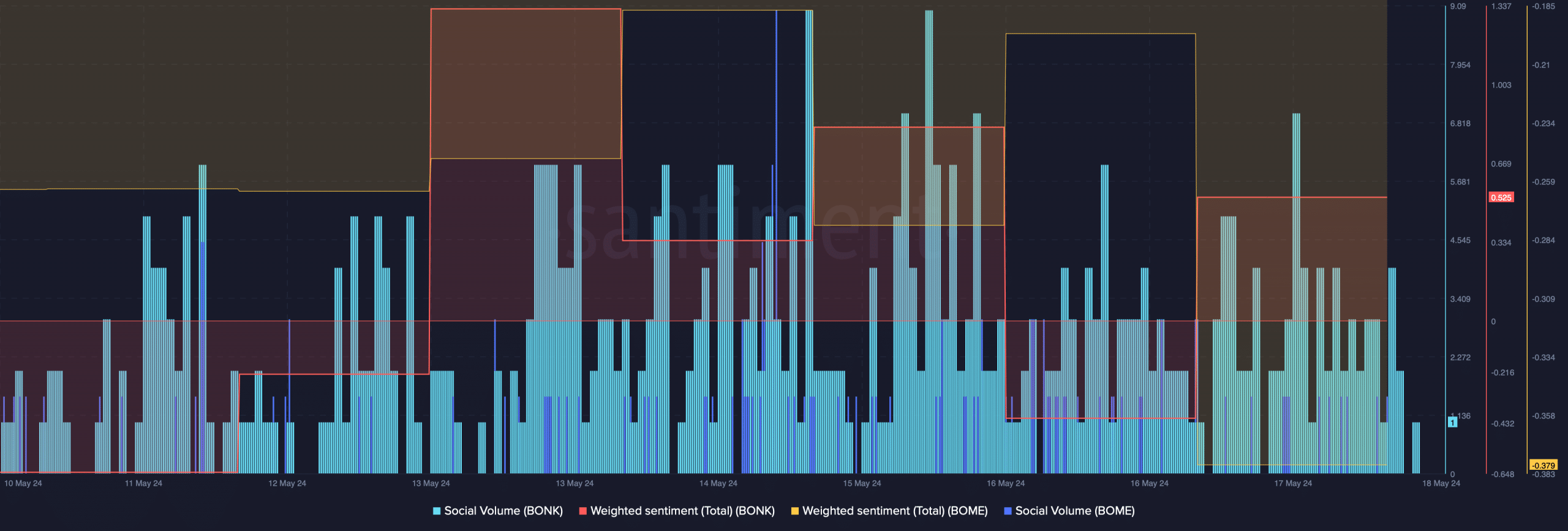Click the -0.259 BOME sentiment axis value

(1543, 182)
